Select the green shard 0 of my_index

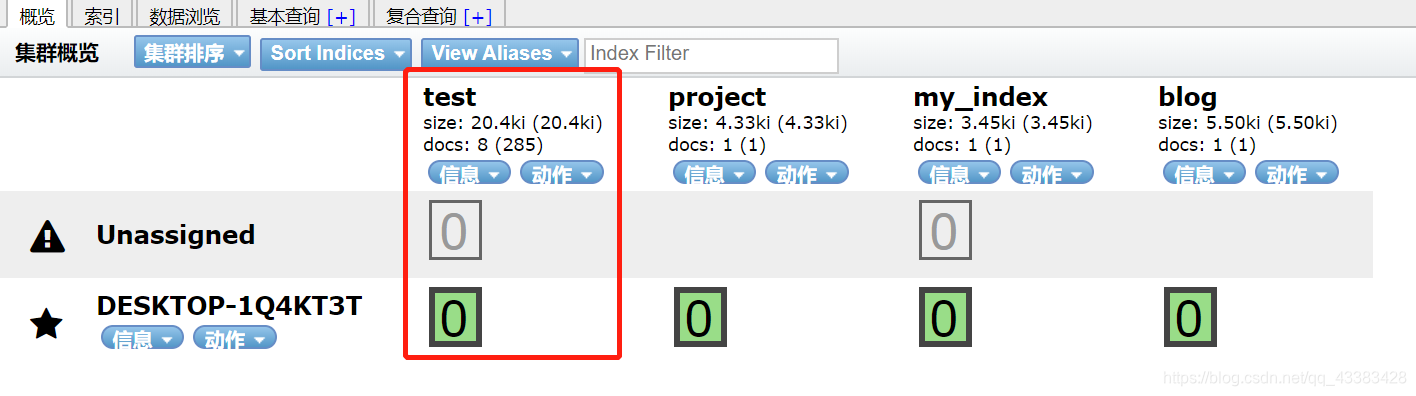point(945,317)
